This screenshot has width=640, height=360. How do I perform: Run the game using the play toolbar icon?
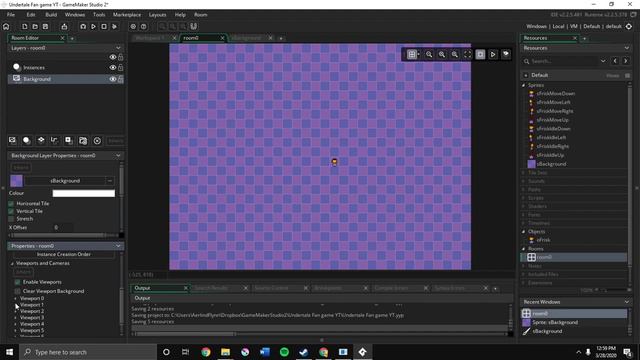93,27
